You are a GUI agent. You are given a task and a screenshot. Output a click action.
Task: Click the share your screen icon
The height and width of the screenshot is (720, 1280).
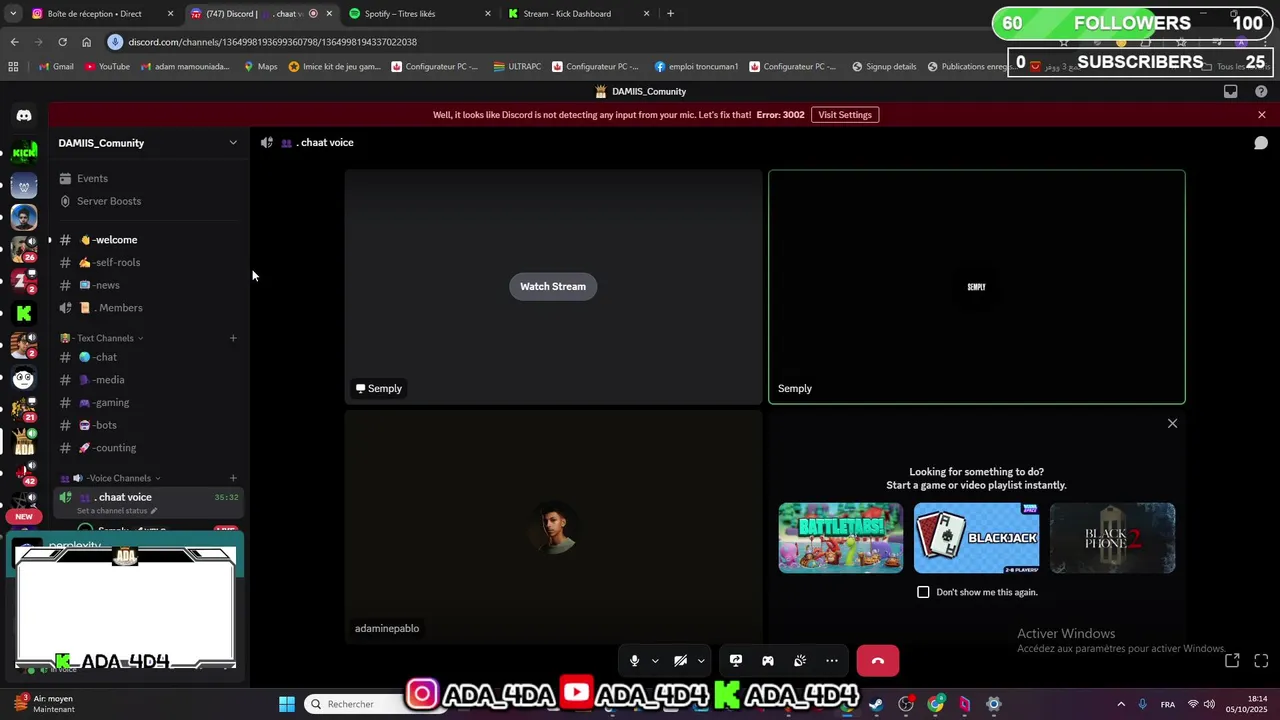pos(736,661)
